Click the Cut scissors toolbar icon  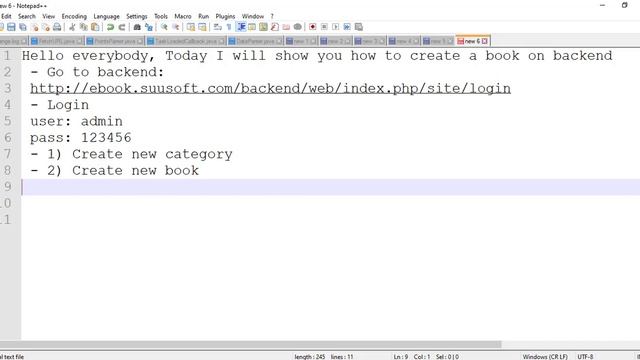tap(72, 27)
